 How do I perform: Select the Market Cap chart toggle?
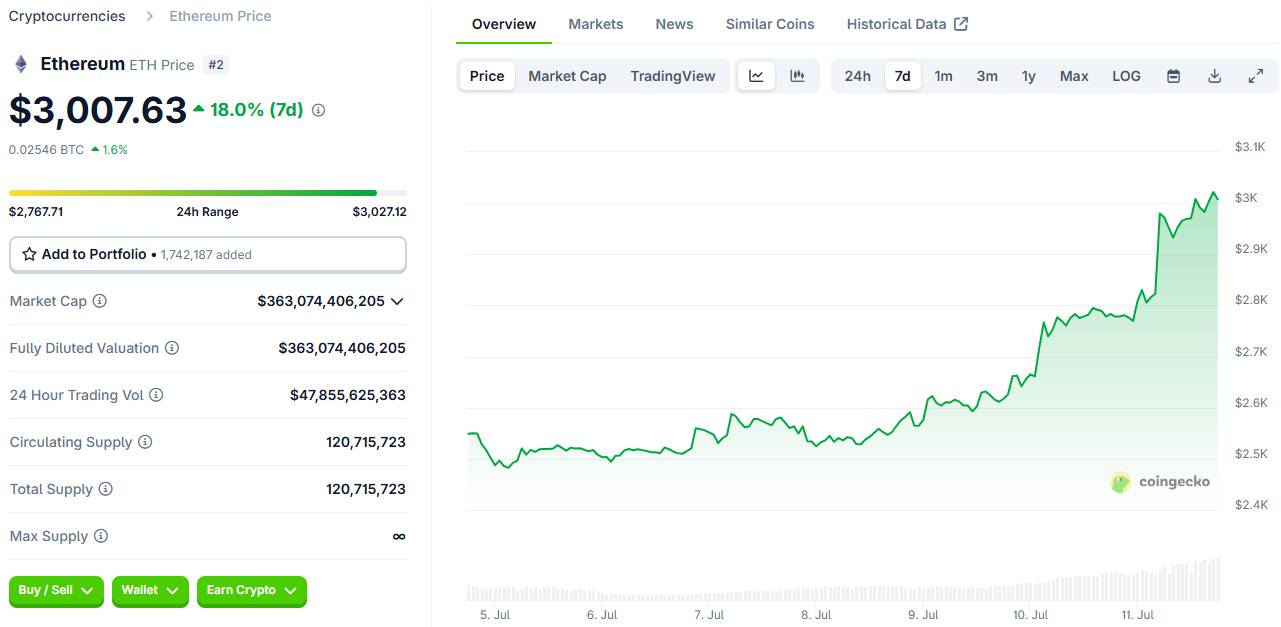567,76
